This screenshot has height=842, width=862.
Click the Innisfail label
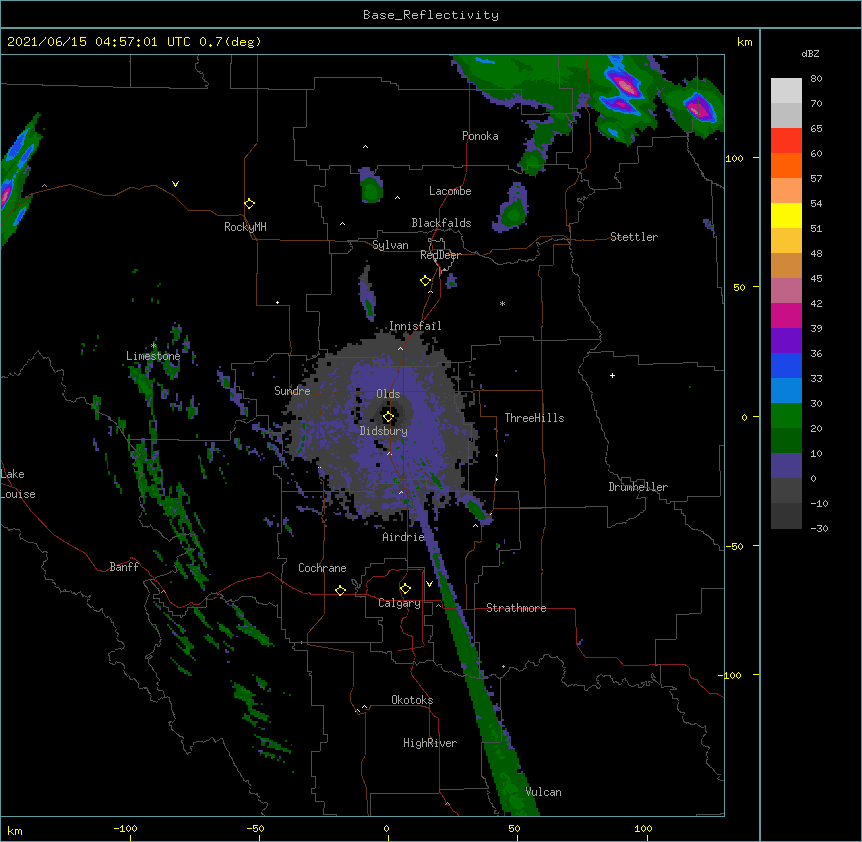pyautogui.click(x=415, y=326)
